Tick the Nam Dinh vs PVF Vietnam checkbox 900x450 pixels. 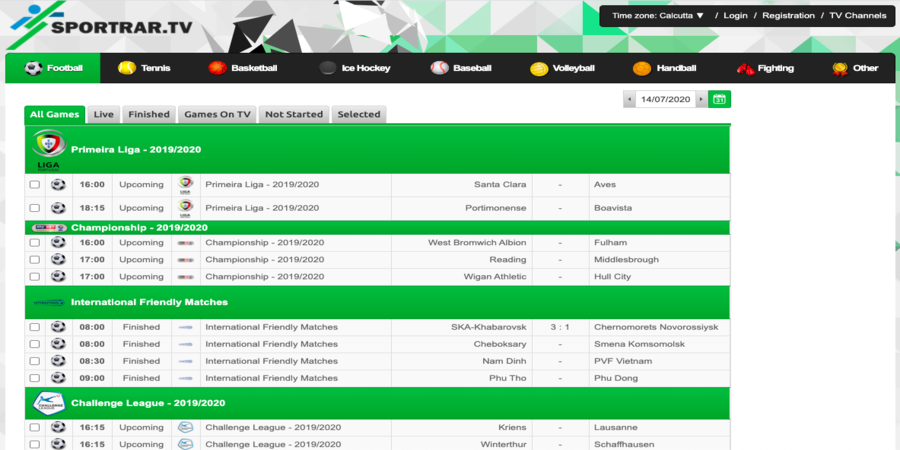(35, 361)
